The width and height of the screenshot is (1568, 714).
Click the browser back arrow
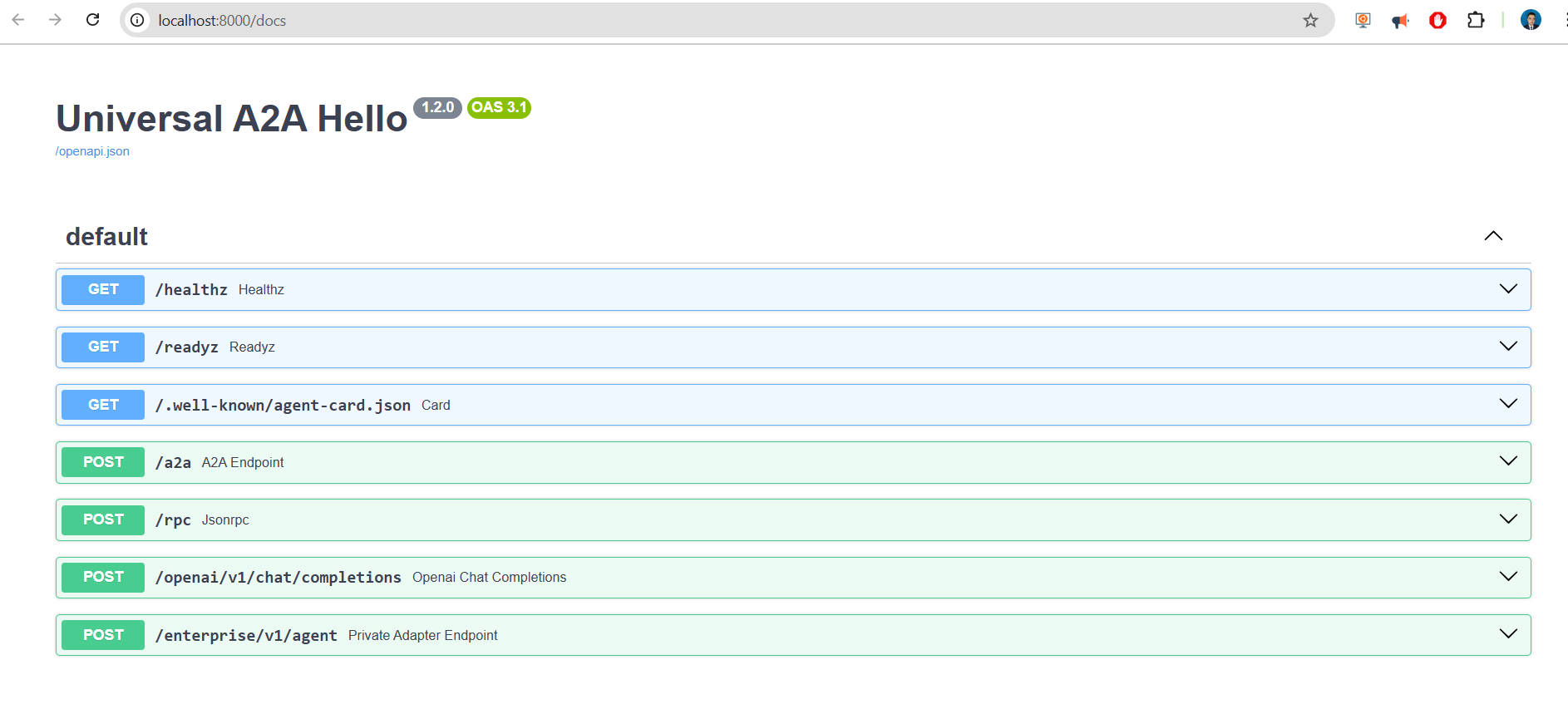(x=18, y=20)
